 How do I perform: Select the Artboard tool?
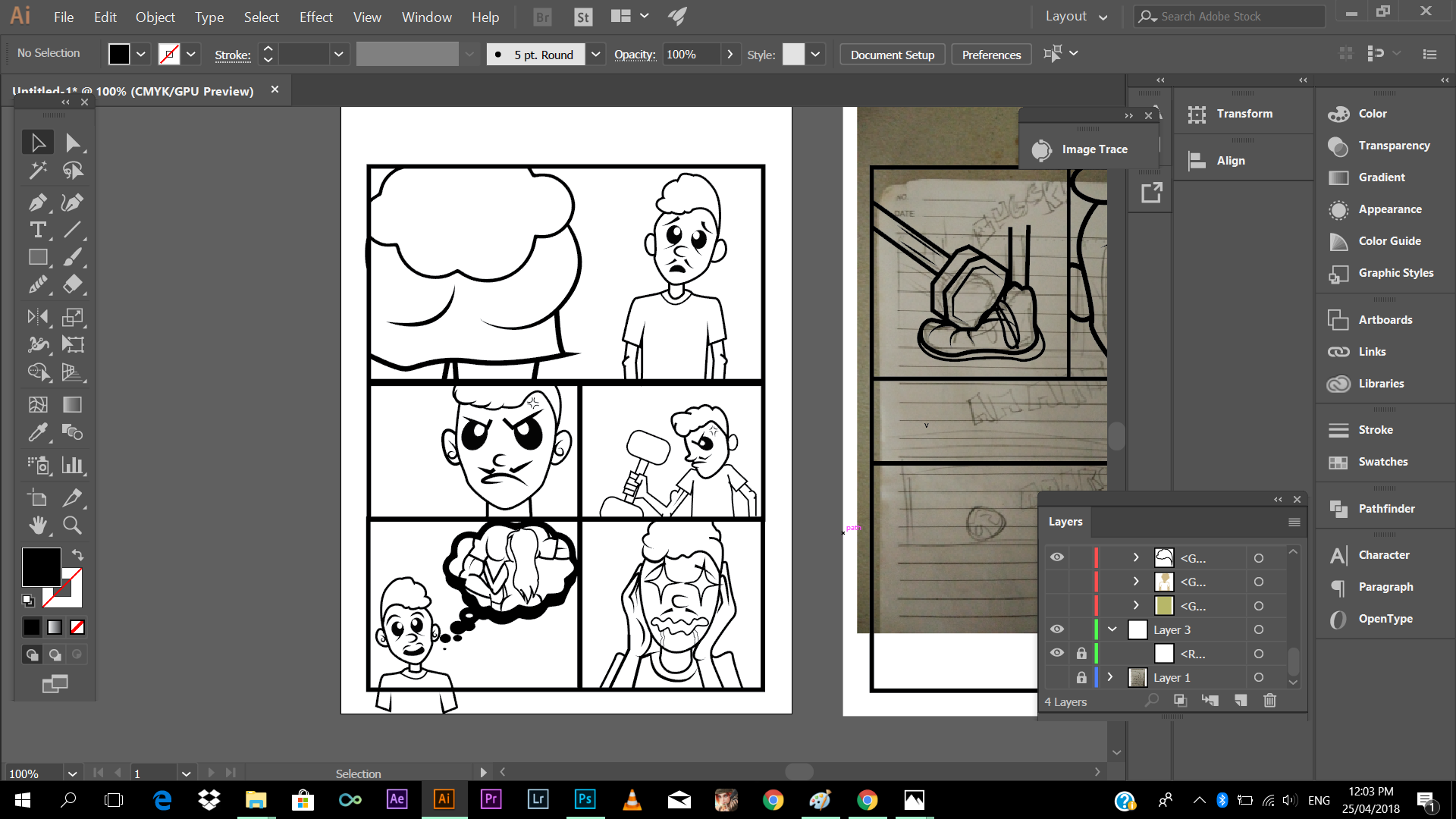tap(38, 498)
